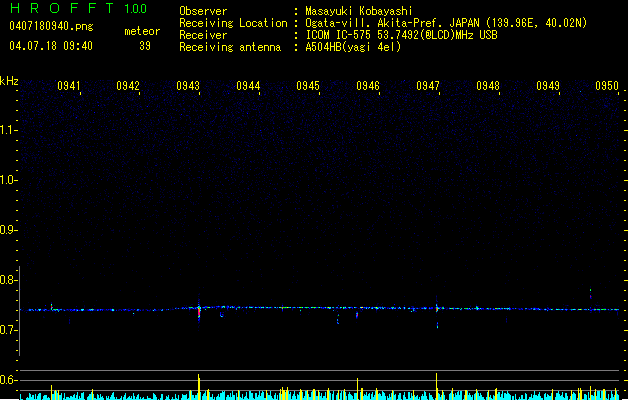The image size is (629, 400).
Task: Click time marker 0944
Action: point(248,86)
